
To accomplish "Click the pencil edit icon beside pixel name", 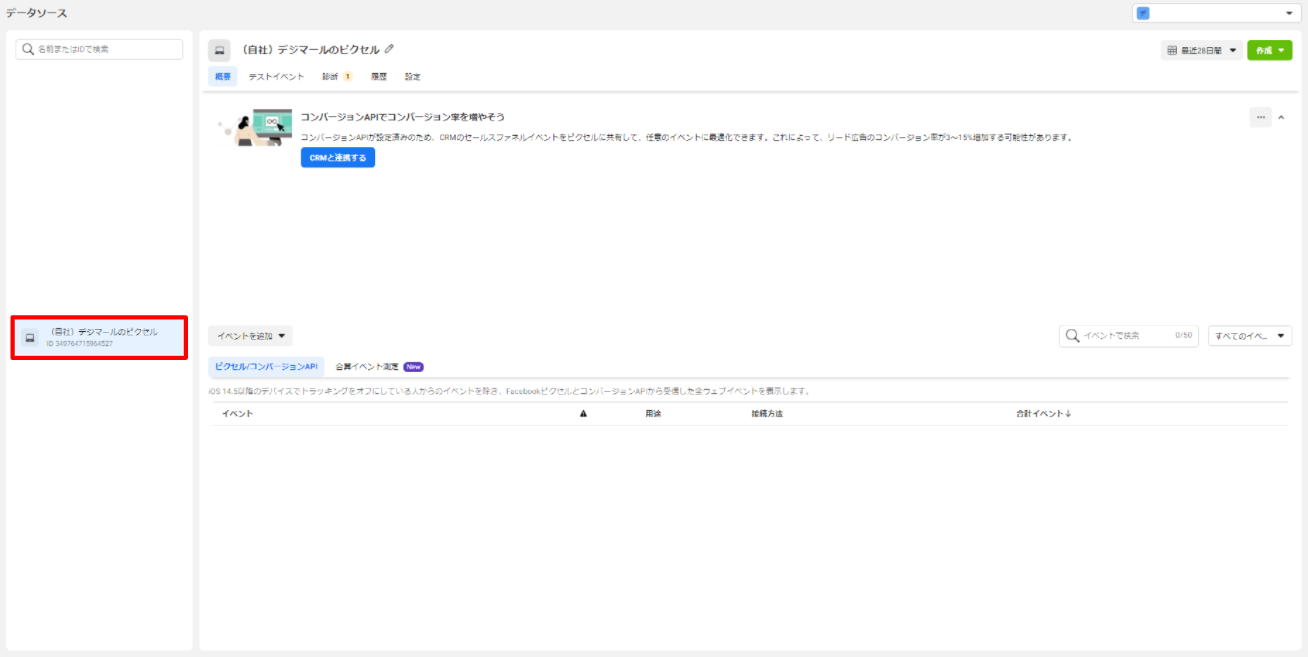I will pos(389,49).
